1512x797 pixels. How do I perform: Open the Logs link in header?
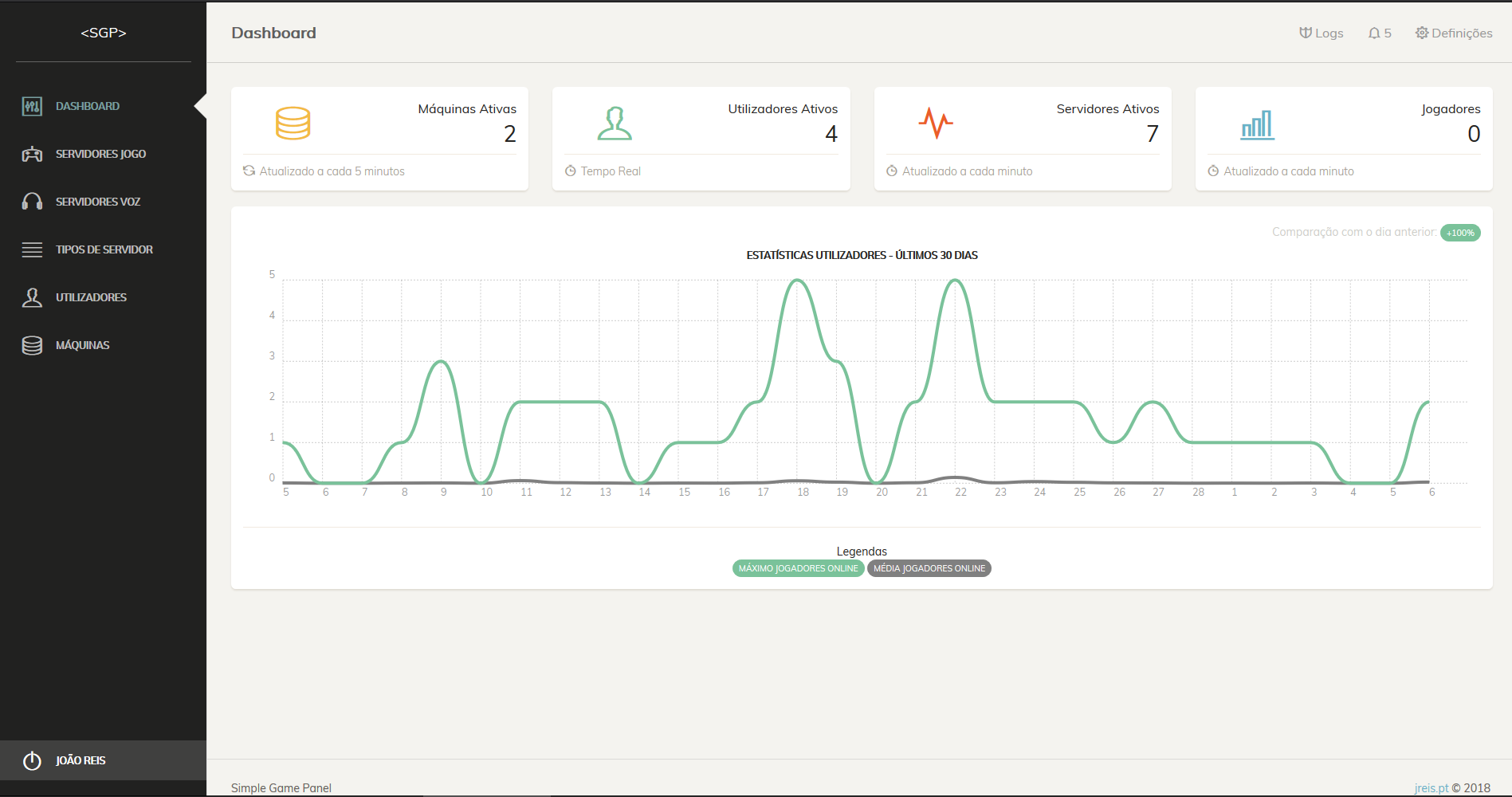click(1322, 33)
